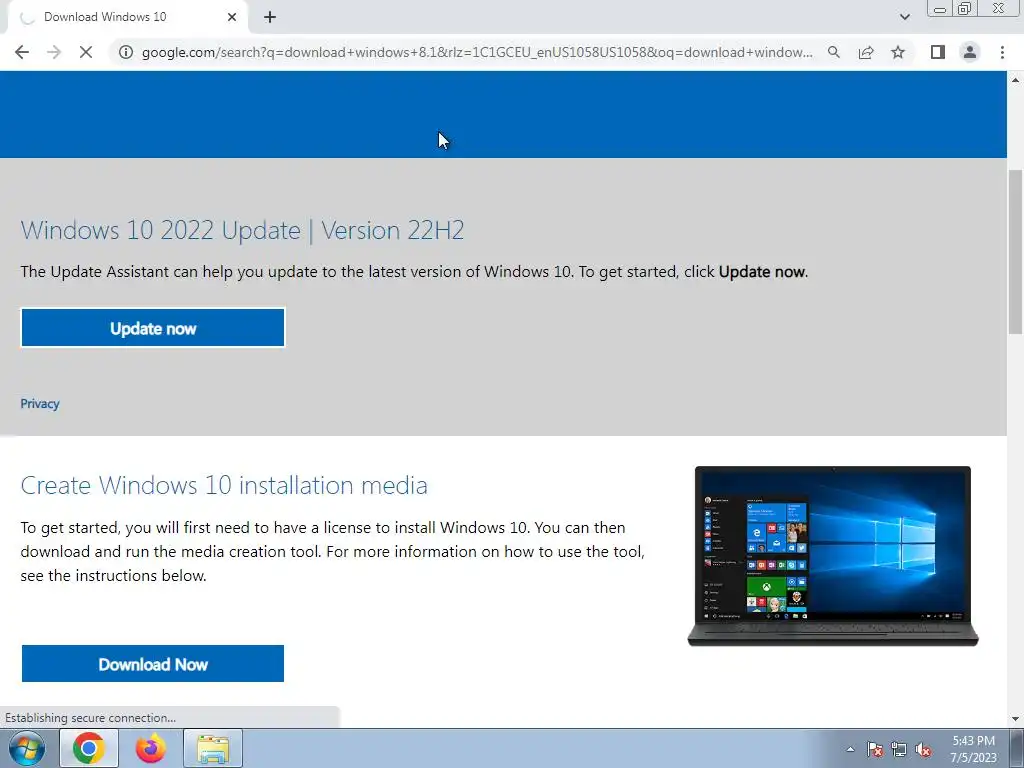Open the Privacy link
1024x768 pixels.
40,404
